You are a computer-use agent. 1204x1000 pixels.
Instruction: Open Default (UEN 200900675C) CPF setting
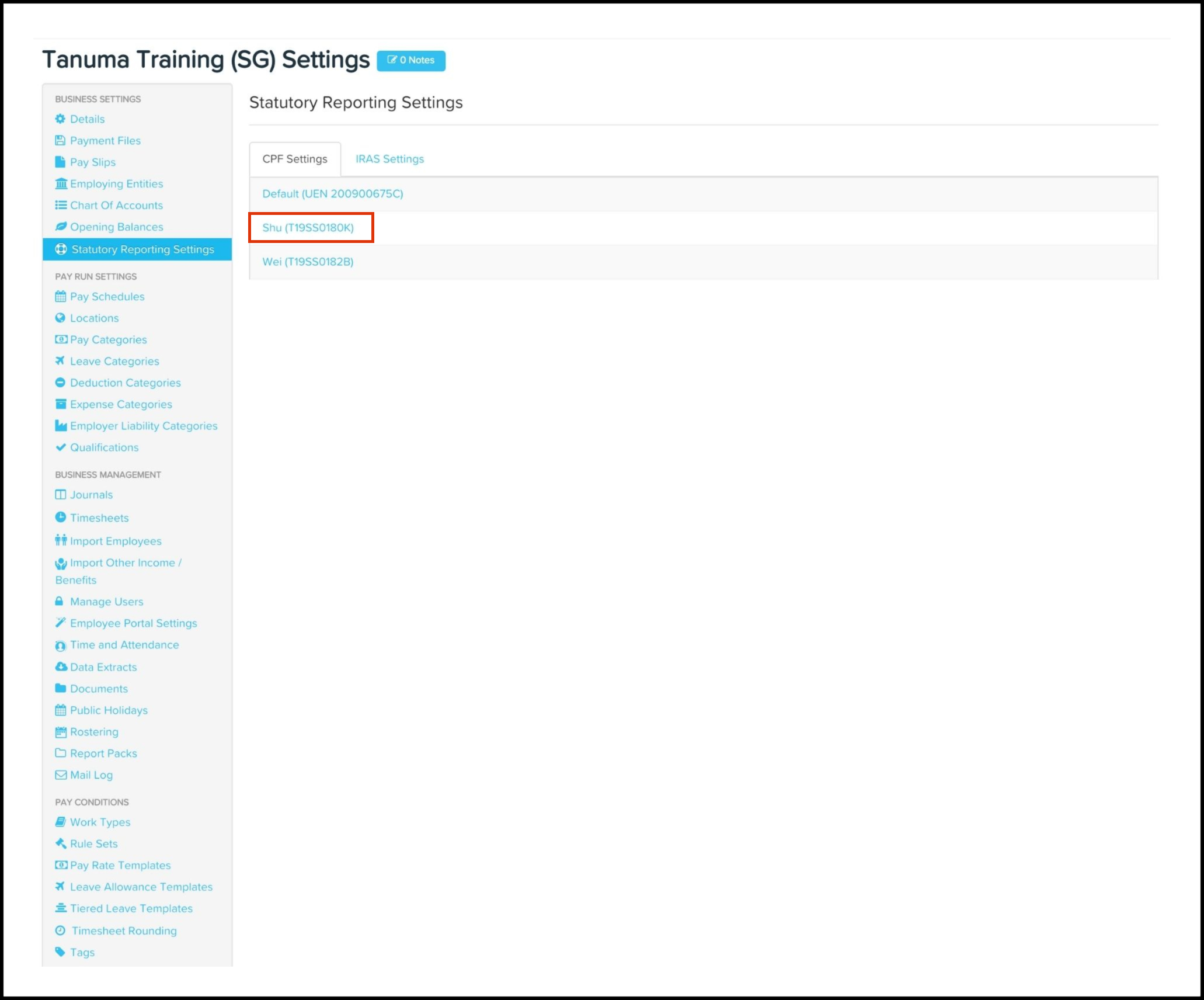point(332,194)
